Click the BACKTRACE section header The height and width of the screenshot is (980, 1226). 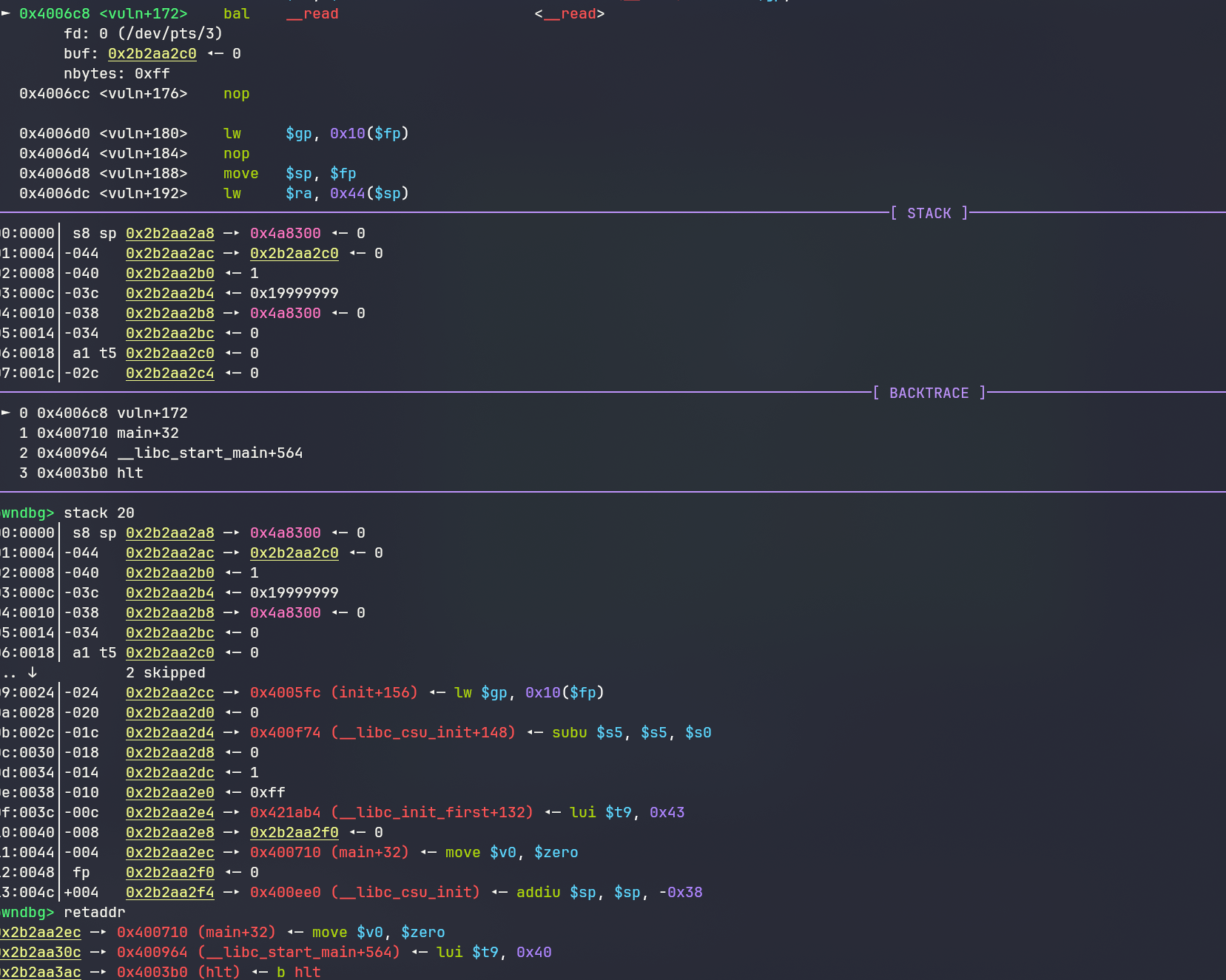coord(929,393)
